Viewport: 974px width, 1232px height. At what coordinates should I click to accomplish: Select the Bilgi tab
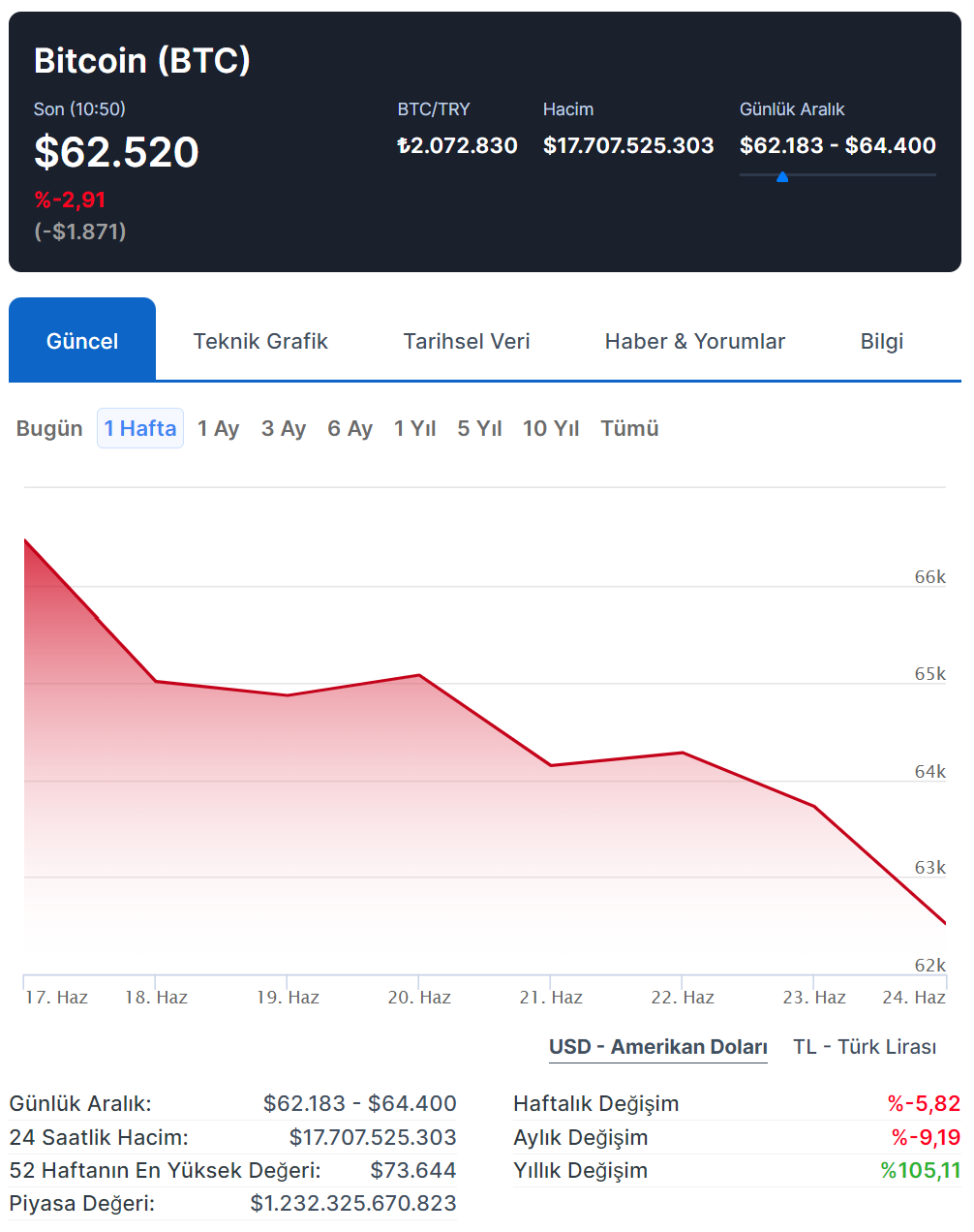click(881, 341)
